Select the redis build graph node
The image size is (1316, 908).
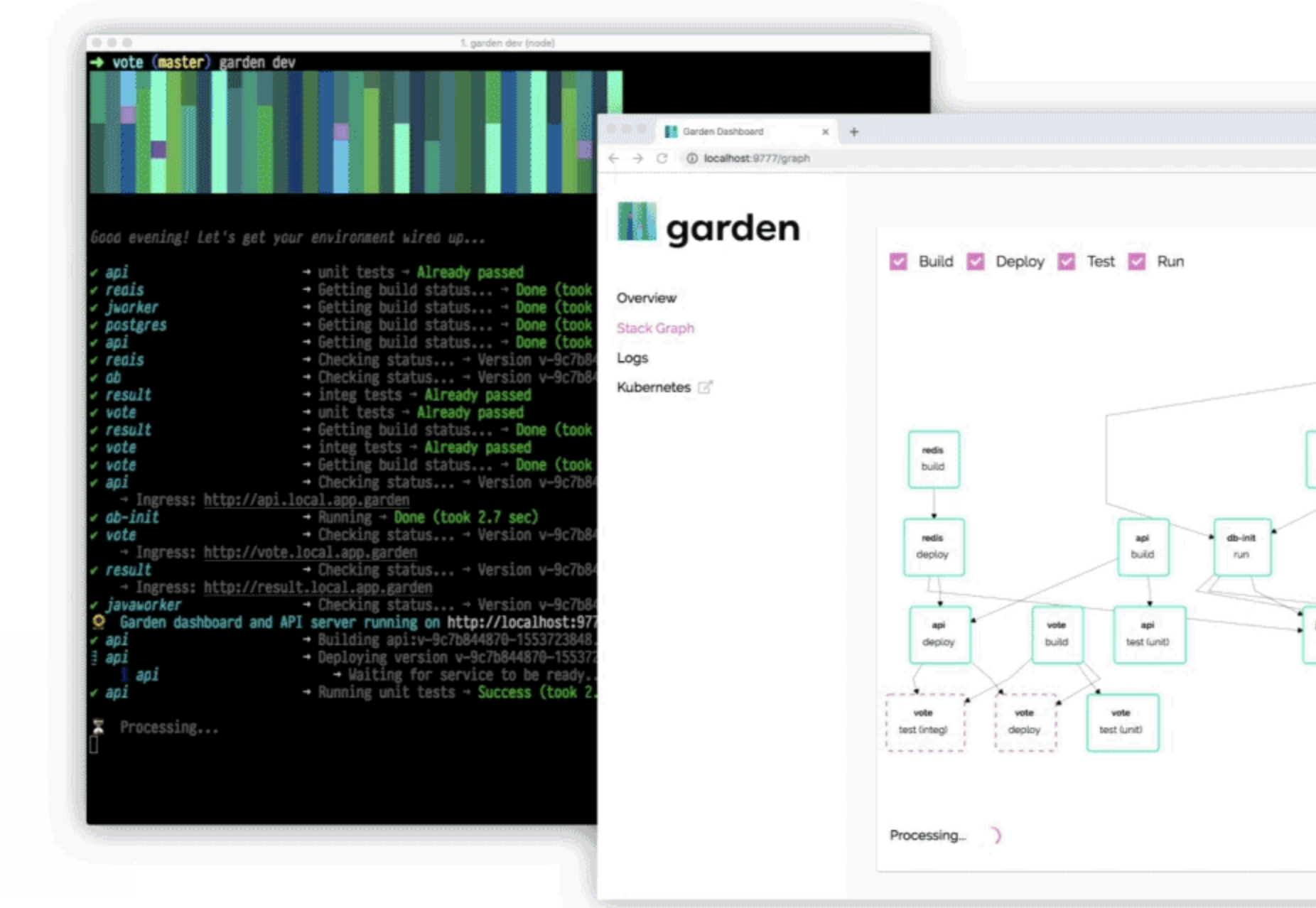click(x=934, y=459)
